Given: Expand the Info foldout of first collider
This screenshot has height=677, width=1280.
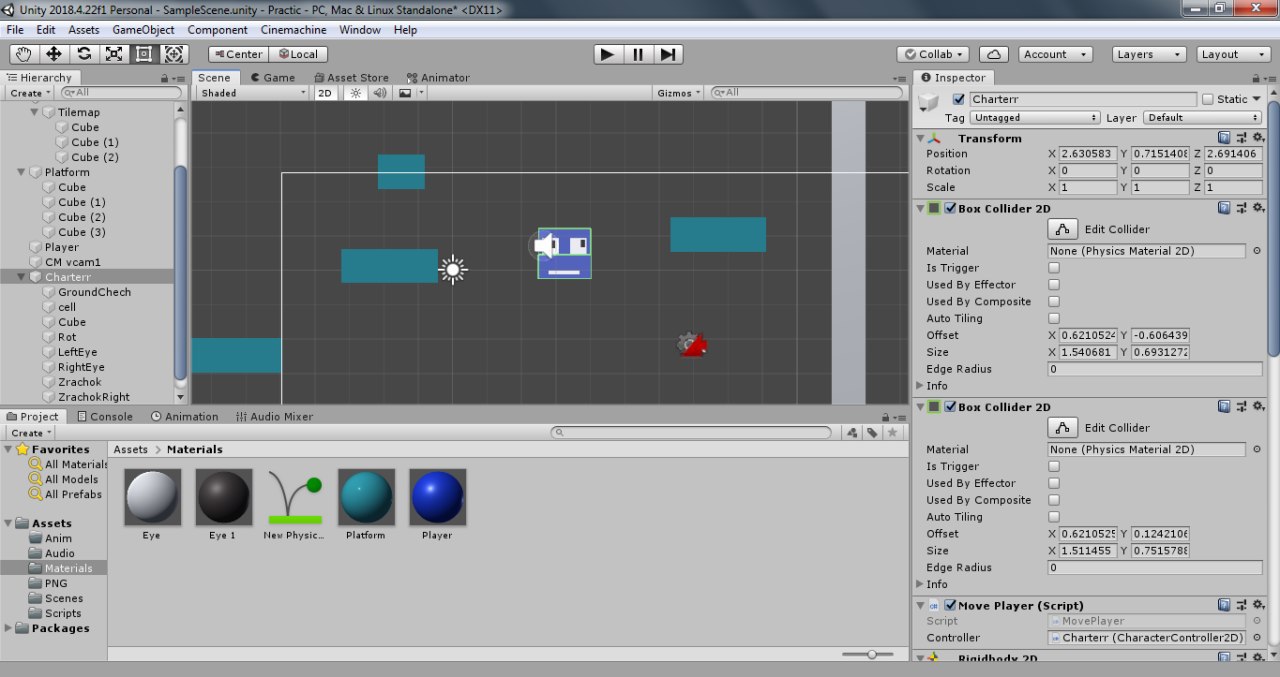Looking at the screenshot, I should coord(921,386).
